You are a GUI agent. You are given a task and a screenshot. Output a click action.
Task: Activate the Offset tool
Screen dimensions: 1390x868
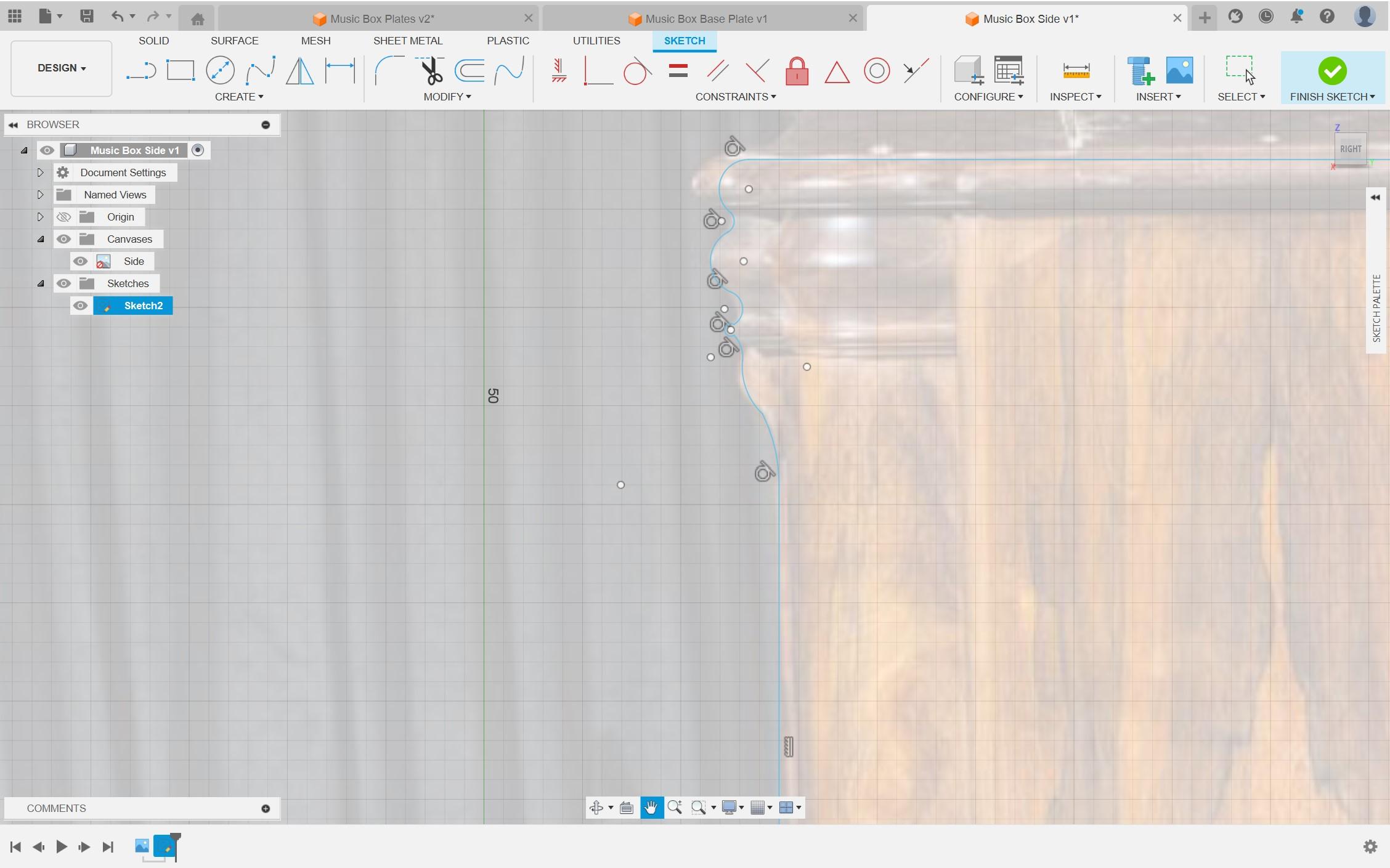point(469,70)
